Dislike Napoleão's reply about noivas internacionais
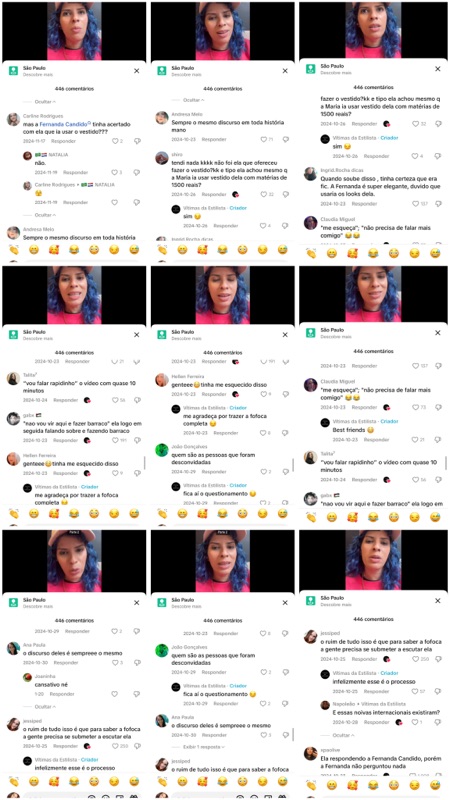The image size is (450, 800). point(438,722)
